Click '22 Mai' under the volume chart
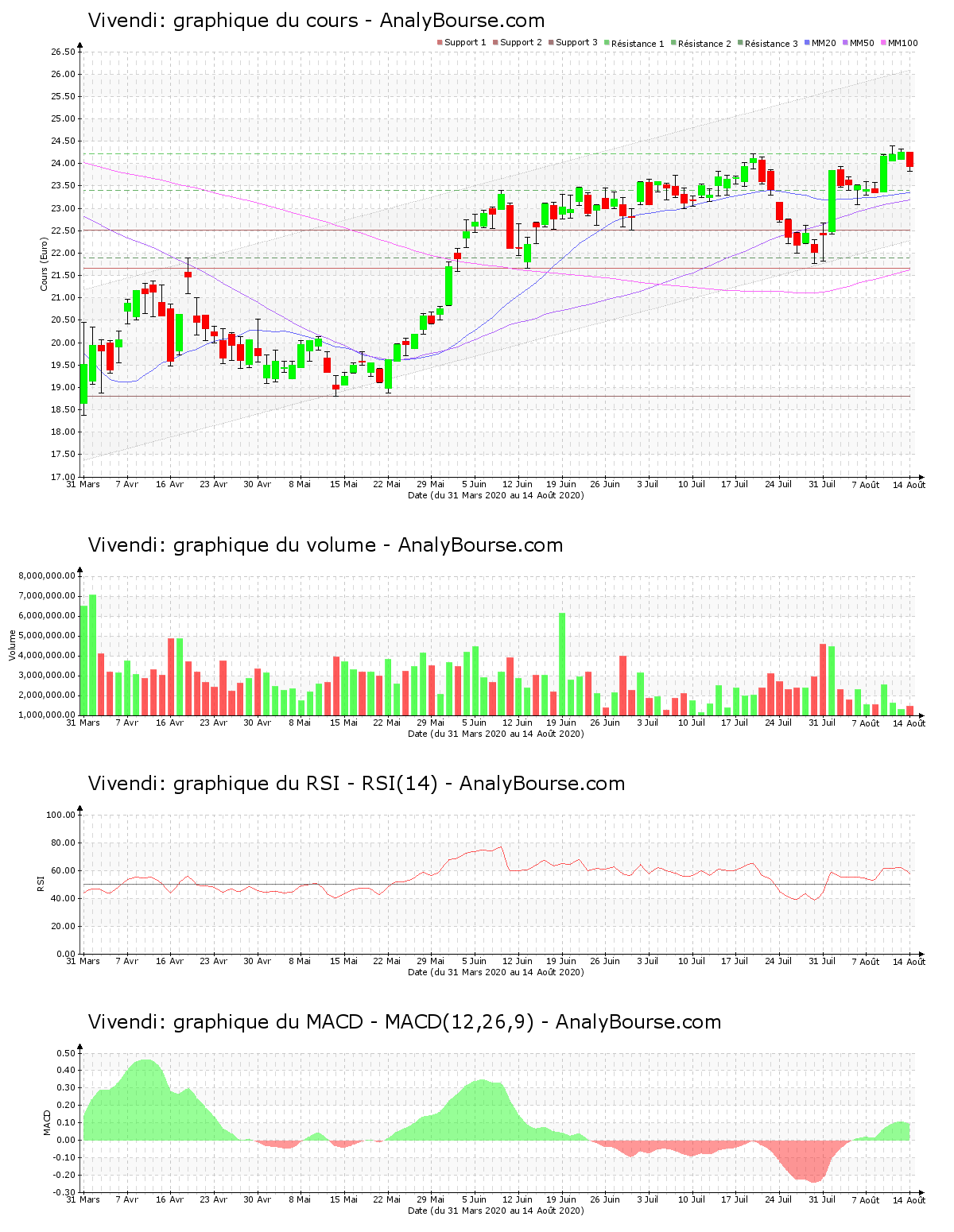Screen dimensions: 954x1232 (x=387, y=723)
